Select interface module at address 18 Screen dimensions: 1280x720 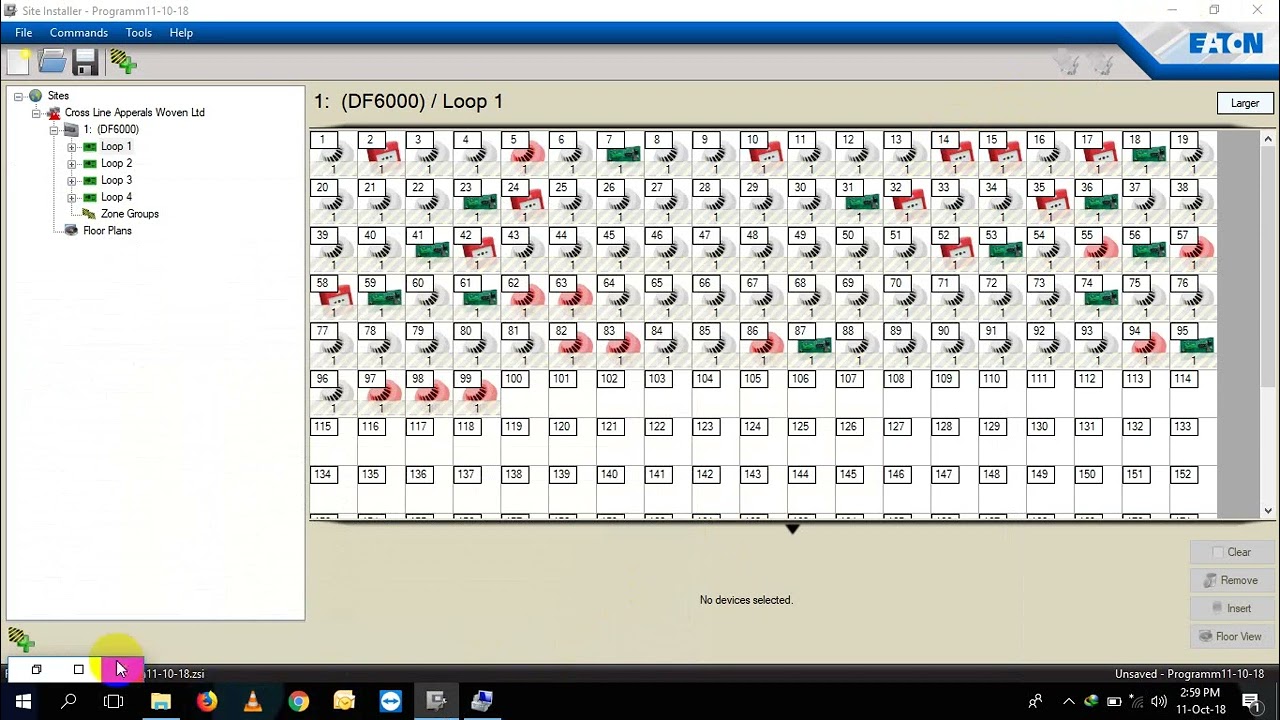1147,155
